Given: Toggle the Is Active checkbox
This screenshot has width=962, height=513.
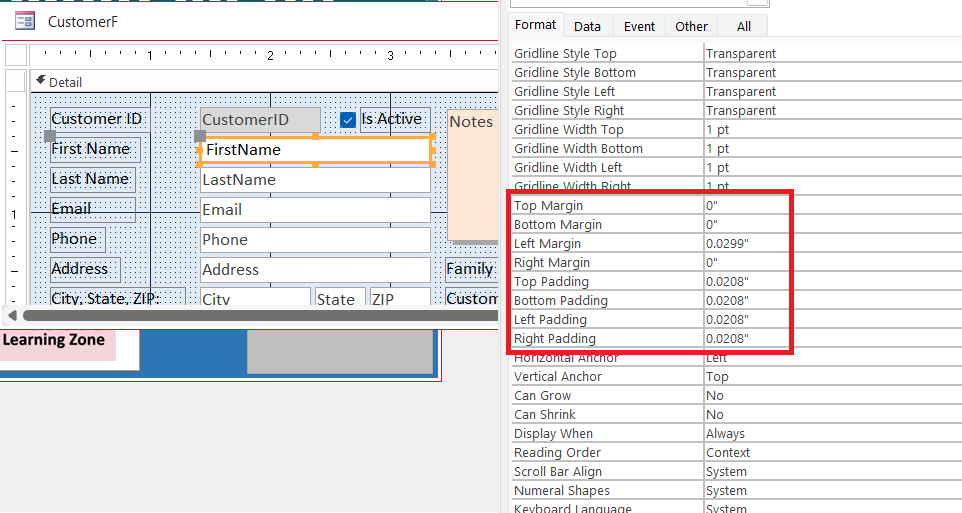Looking at the screenshot, I should [348, 120].
